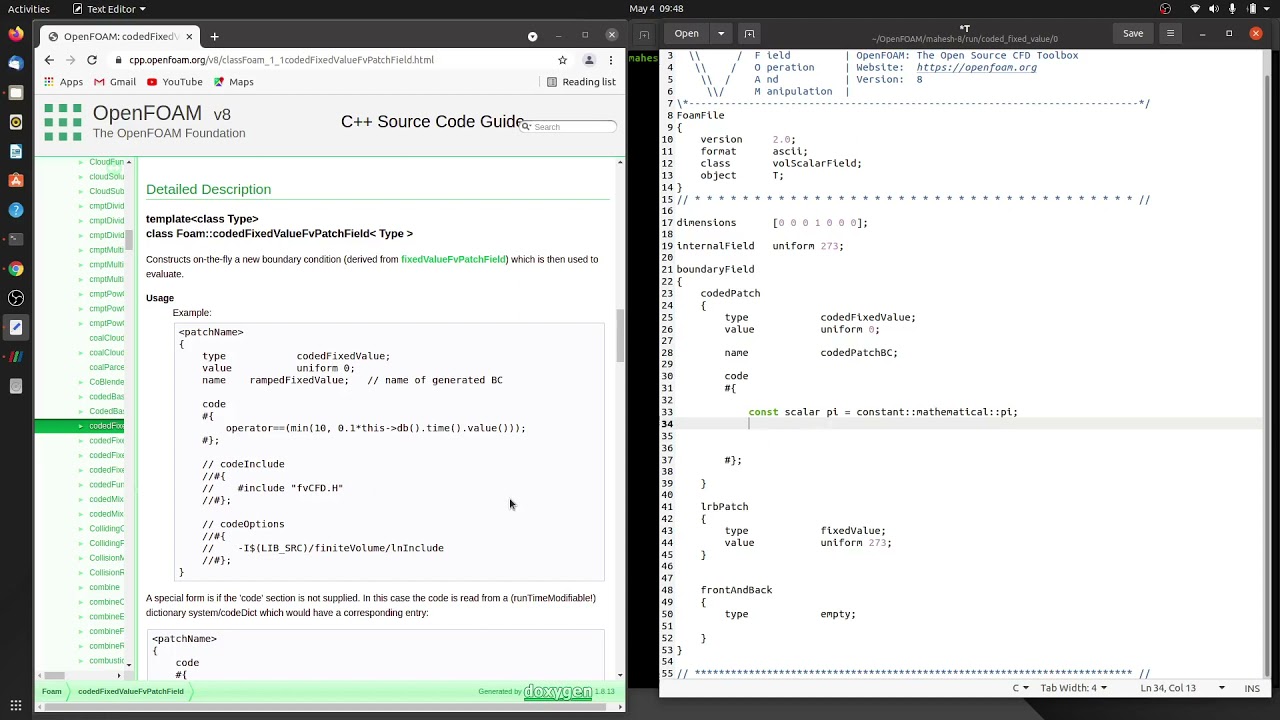
Task: Select the codedFun tree item
Action: (106, 485)
